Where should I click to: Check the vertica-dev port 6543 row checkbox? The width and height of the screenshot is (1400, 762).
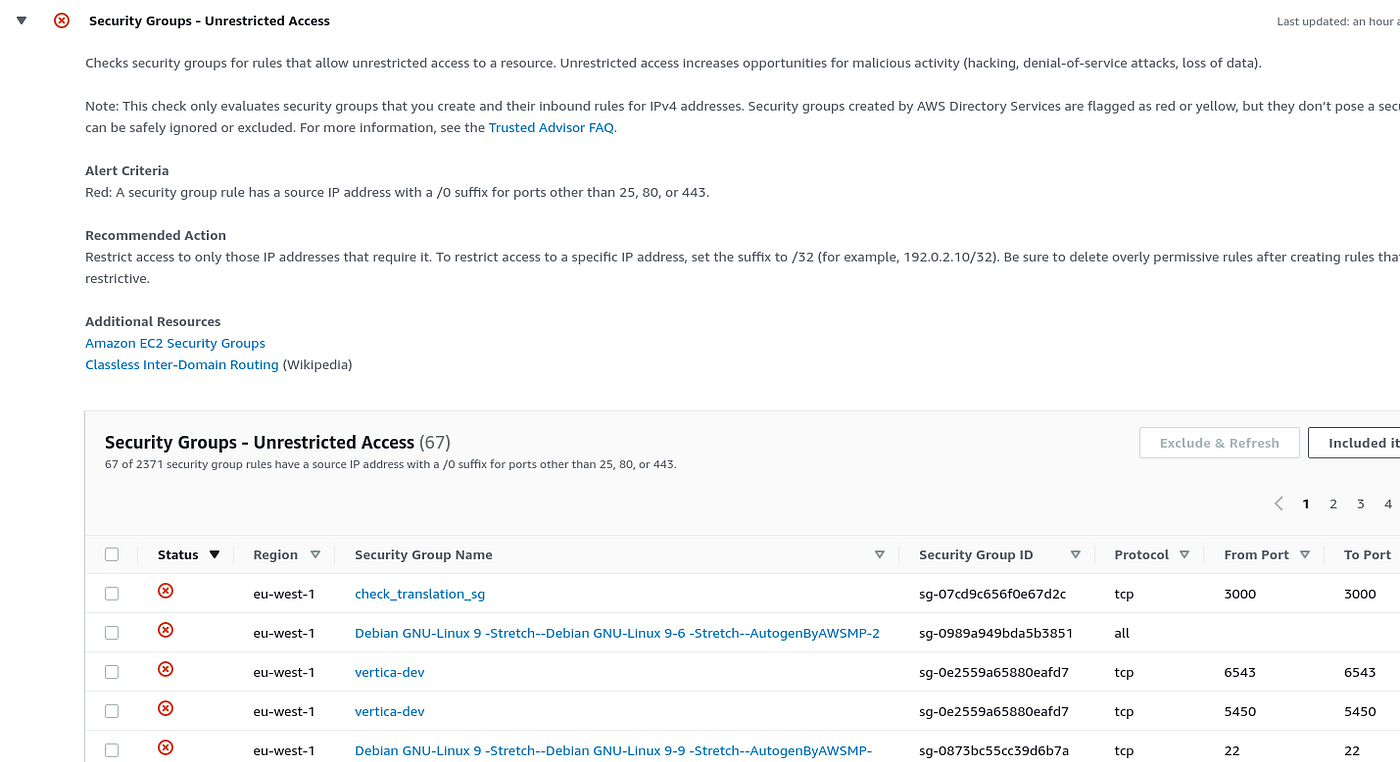click(112, 672)
